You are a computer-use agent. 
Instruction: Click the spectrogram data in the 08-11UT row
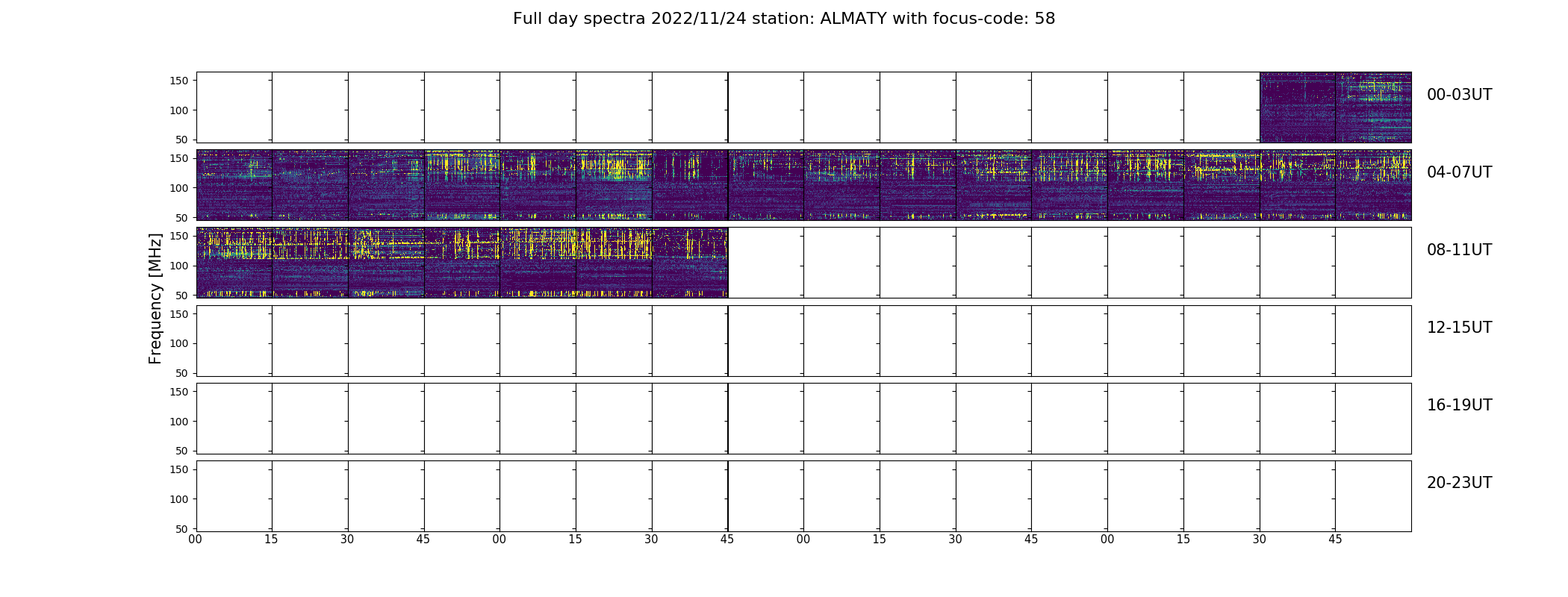coord(462,263)
